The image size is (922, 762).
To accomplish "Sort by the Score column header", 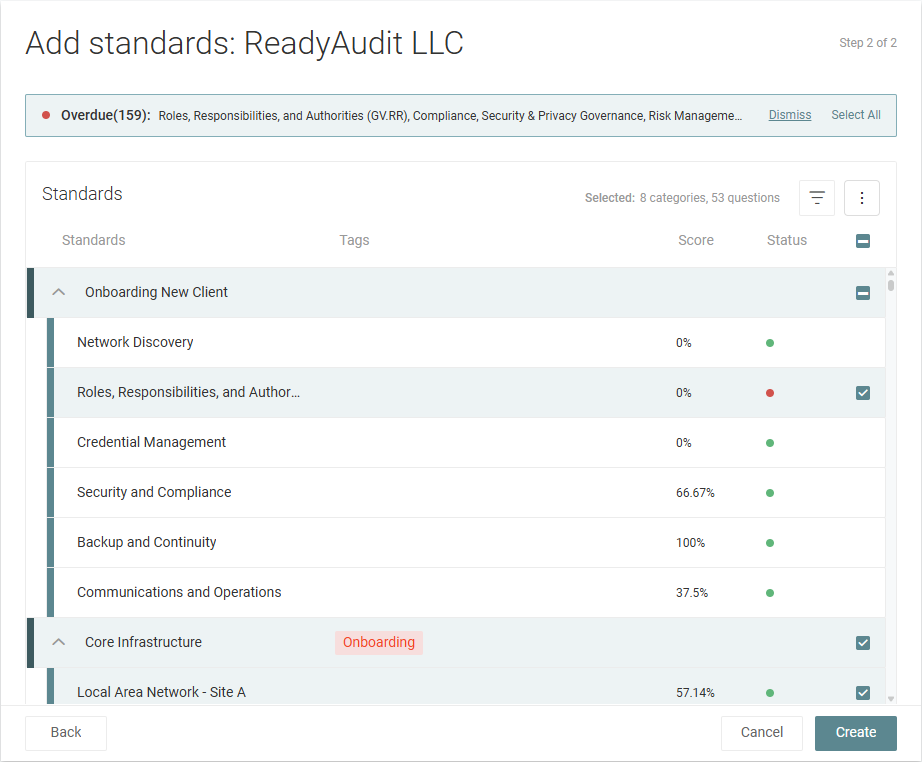I will click(x=696, y=240).
